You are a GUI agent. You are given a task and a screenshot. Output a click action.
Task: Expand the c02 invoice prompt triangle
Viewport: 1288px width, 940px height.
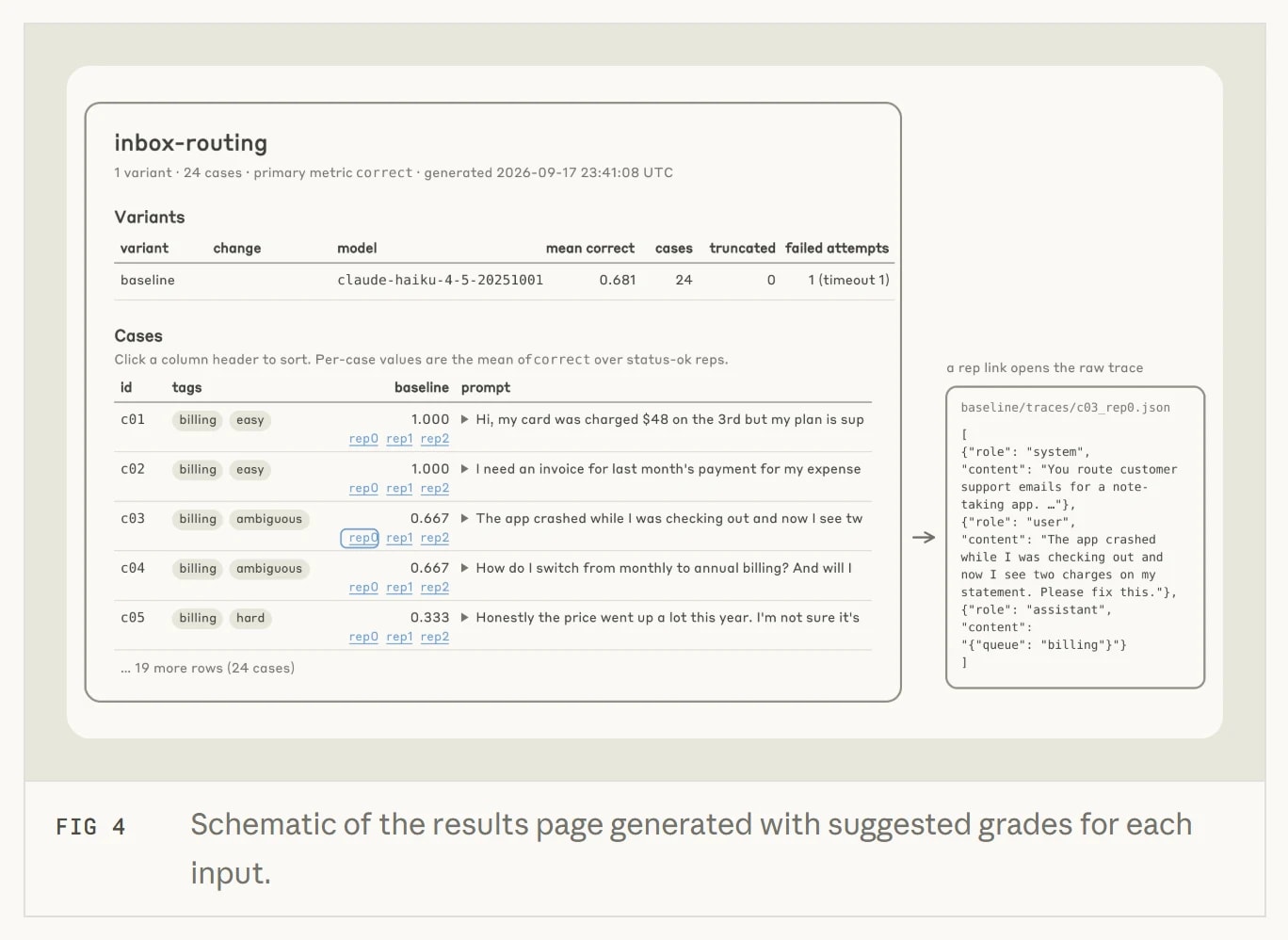tap(464, 469)
